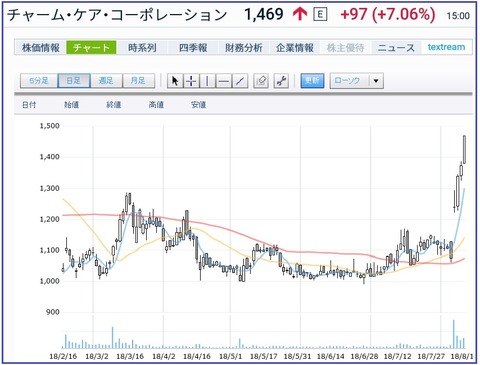
Task: Select the arrow pointer tool
Action: click(175, 81)
